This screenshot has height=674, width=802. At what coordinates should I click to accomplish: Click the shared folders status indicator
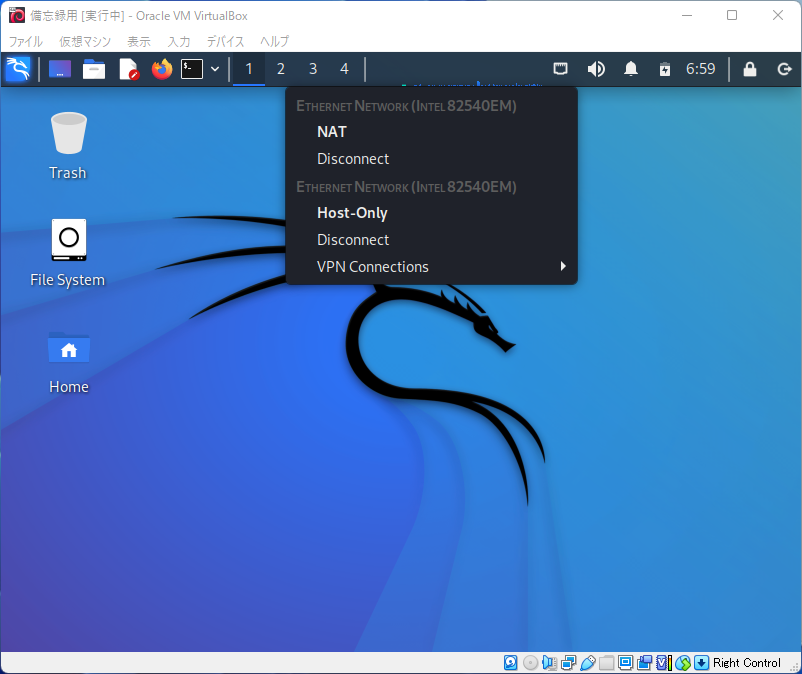(607, 663)
